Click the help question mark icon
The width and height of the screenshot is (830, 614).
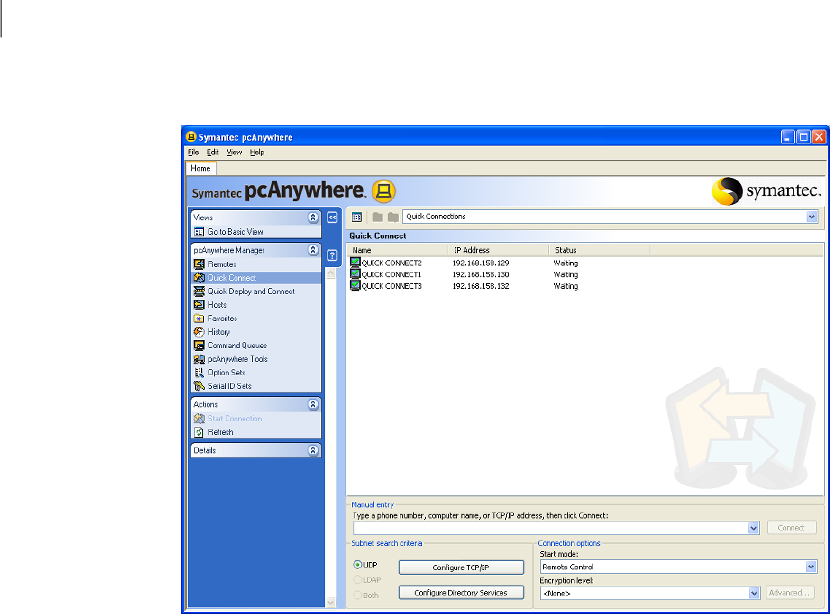pyautogui.click(x=332, y=256)
